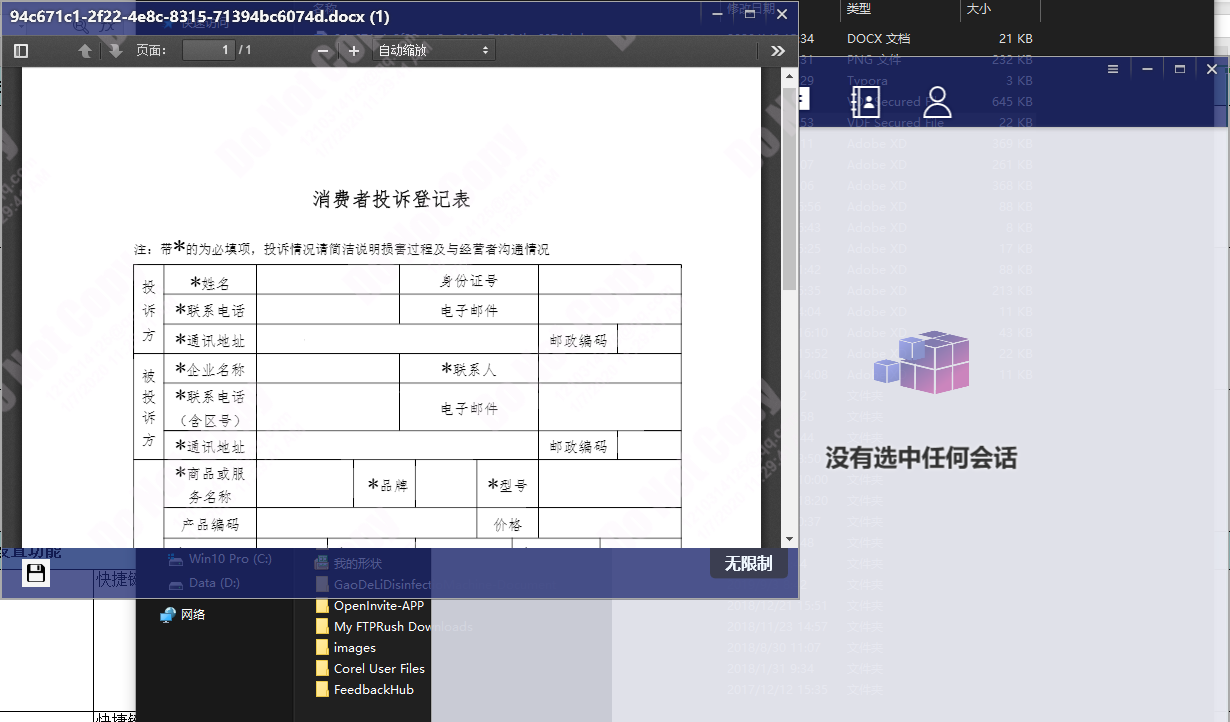This screenshot has height=722, width=1230.
Task: Open the contacts address book icon
Action: [x=865, y=102]
